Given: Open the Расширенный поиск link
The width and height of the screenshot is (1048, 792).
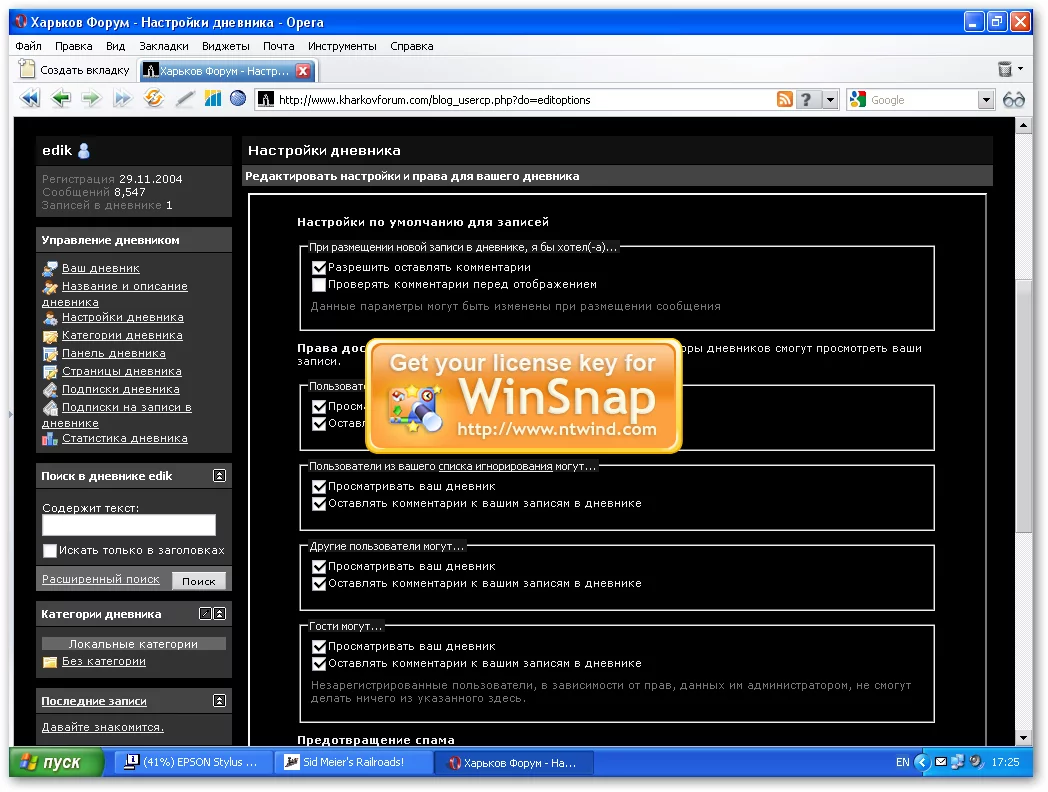Looking at the screenshot, I should tap(101, 579).
